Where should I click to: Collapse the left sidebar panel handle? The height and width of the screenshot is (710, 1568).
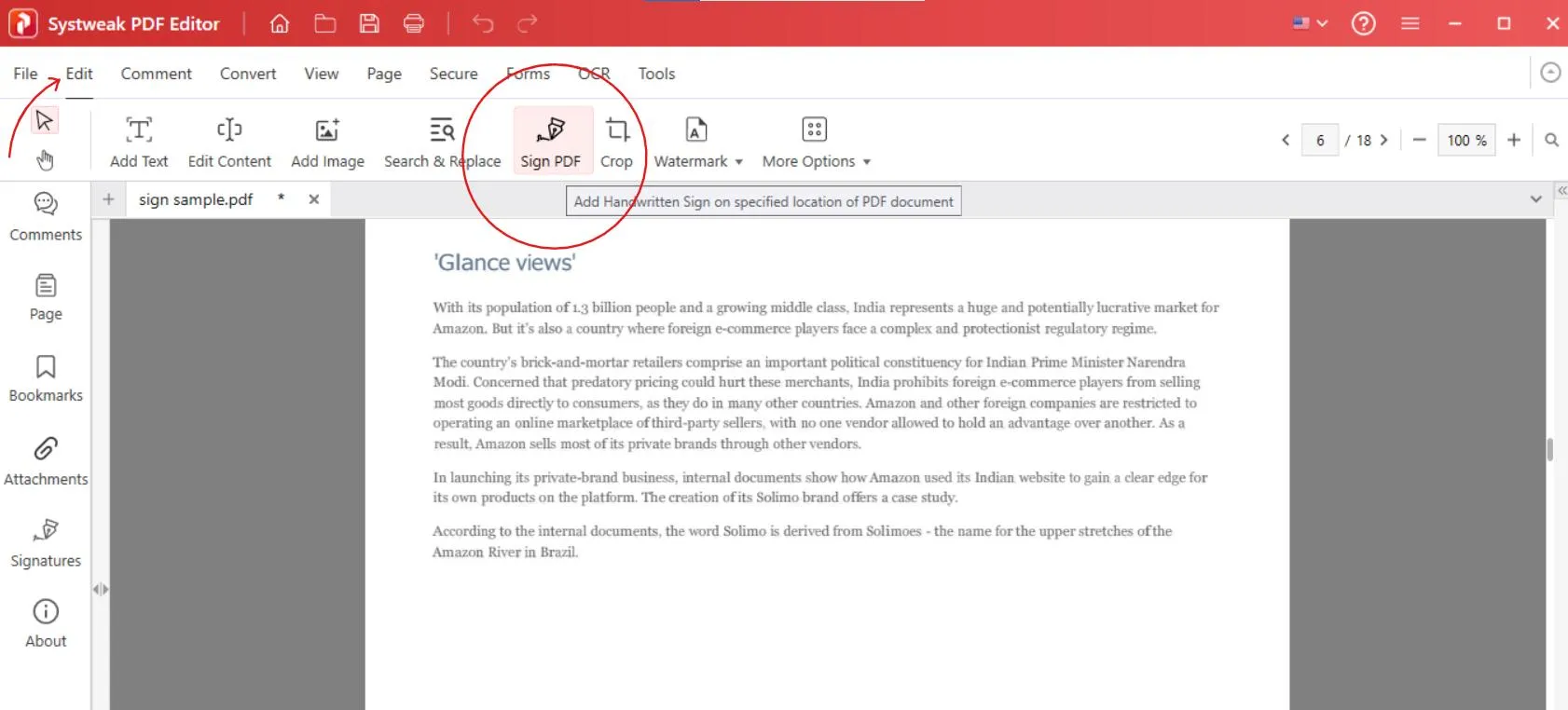click(100, 589)
